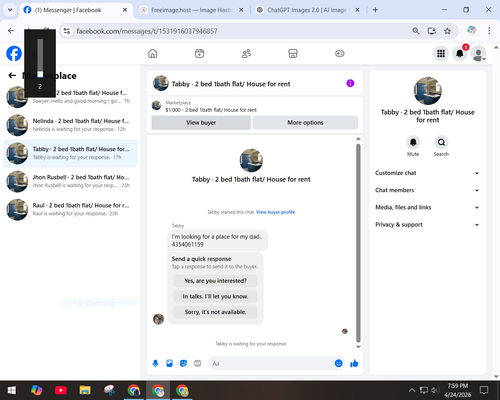Image resolution: width=500 pixels, height=400 pixels.
Task: Open Reels video icon in top nav
Action: 199,54
